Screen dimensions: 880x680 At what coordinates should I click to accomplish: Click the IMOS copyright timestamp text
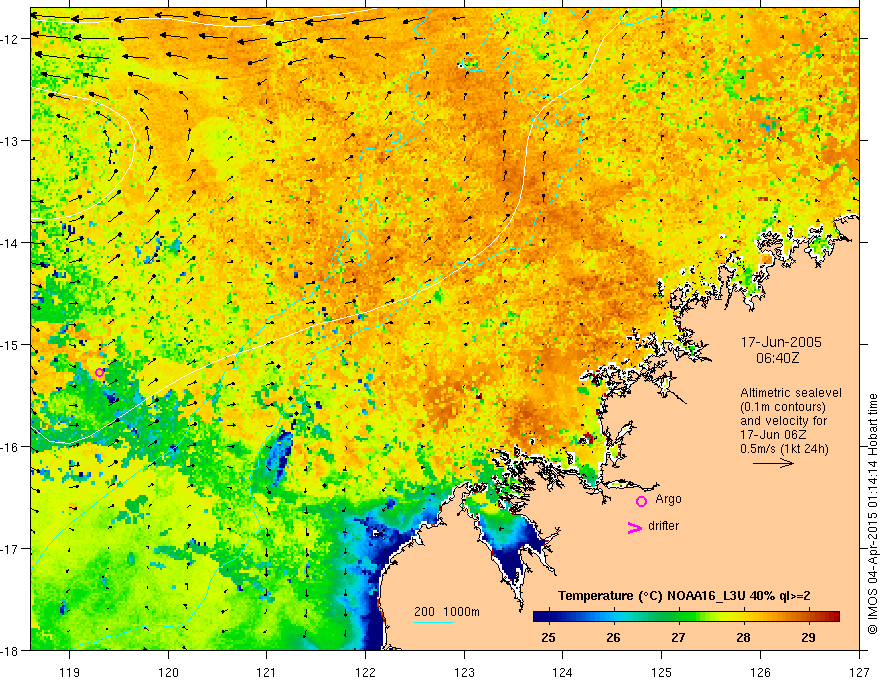pyautogui.click(x=872, y=514)
